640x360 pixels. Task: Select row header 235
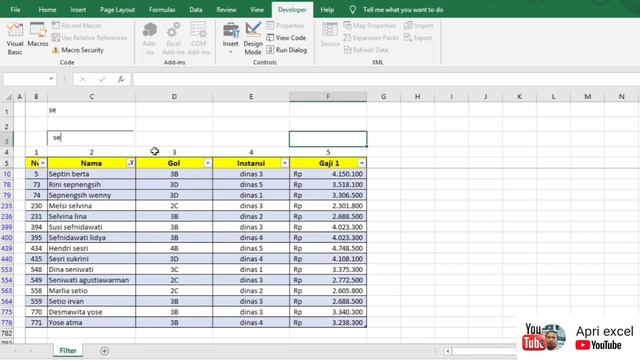click(x=7, y=206)
